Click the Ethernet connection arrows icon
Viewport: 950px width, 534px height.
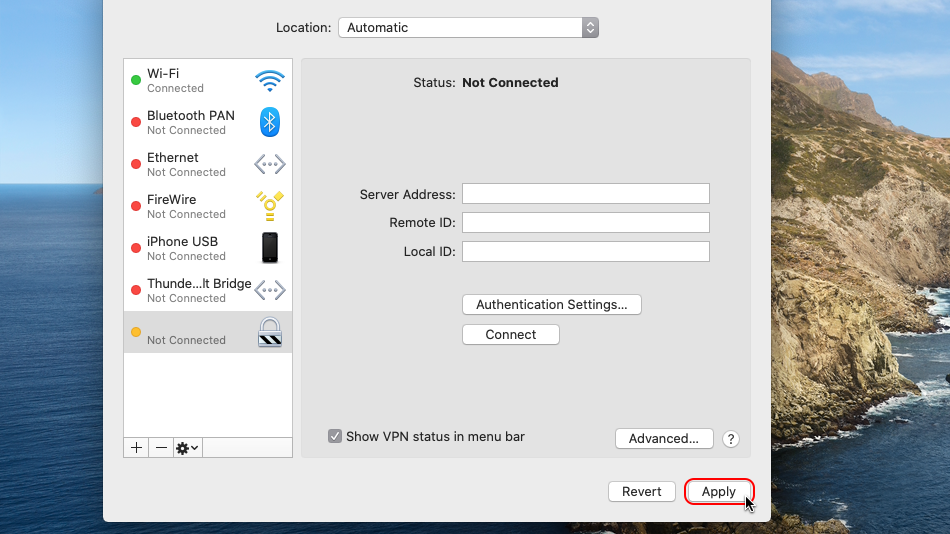269,164
